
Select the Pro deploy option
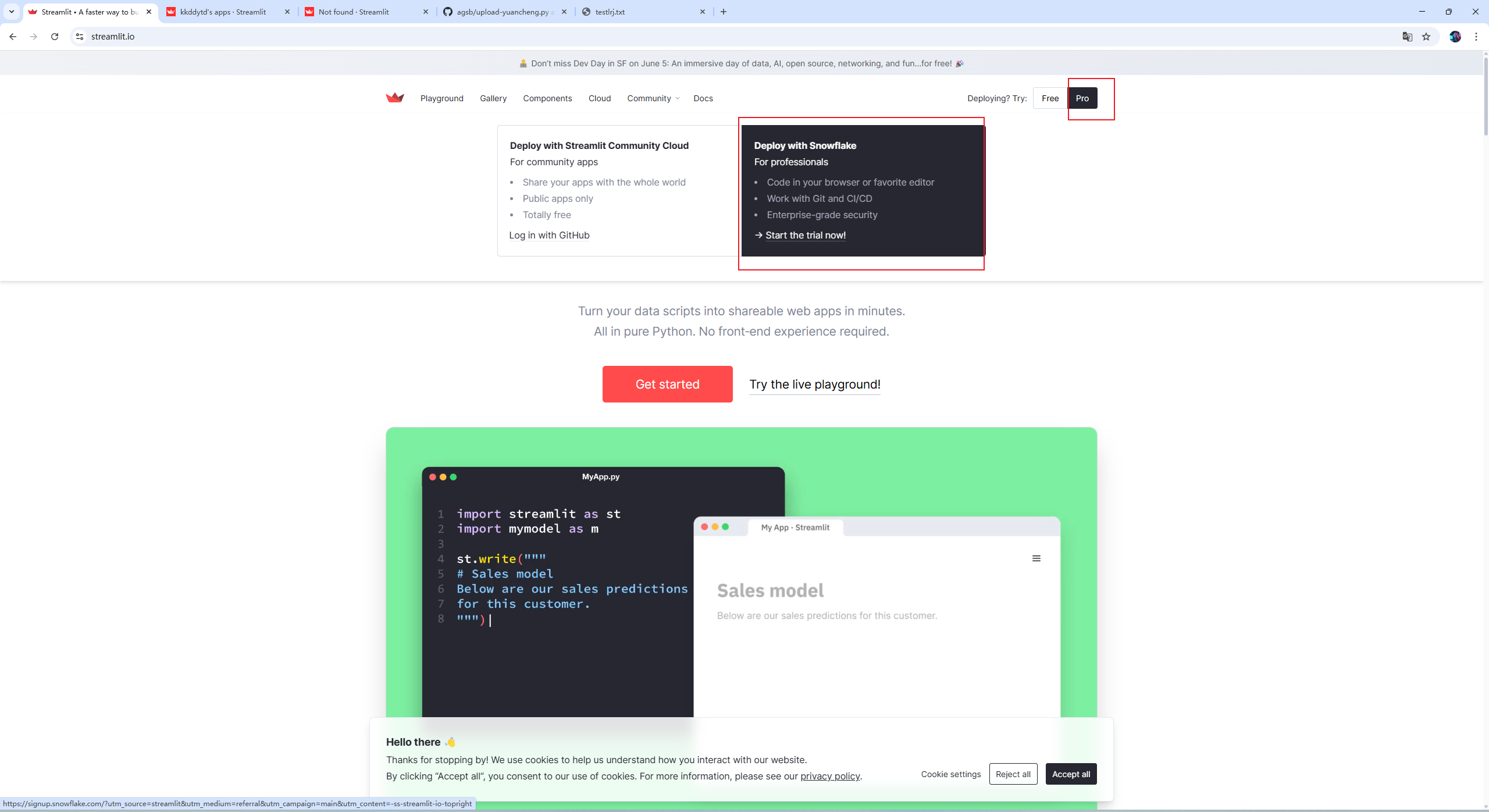pos(1082,98)
